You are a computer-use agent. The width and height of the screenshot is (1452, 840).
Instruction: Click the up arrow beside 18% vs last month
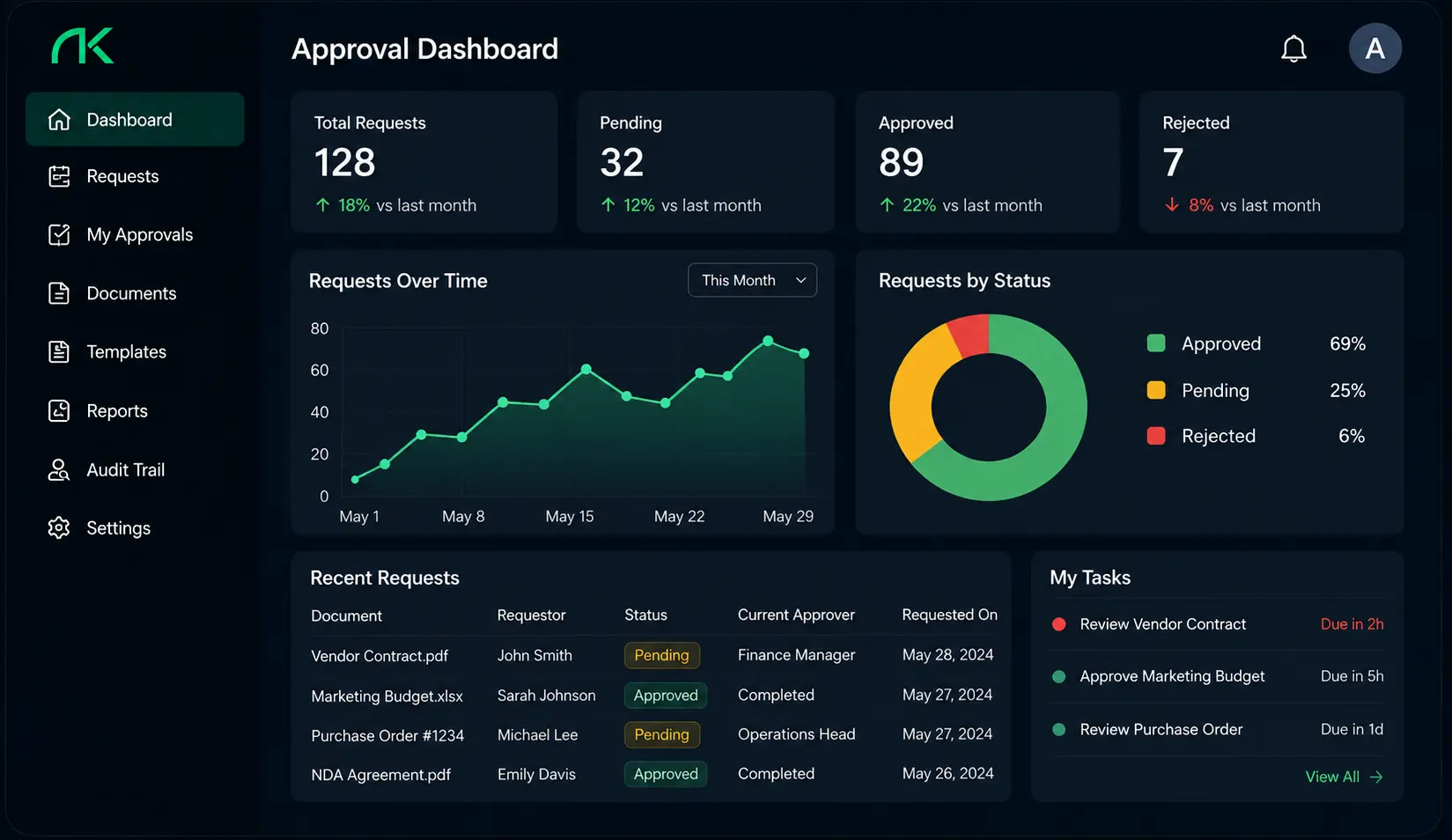[323, 205]
